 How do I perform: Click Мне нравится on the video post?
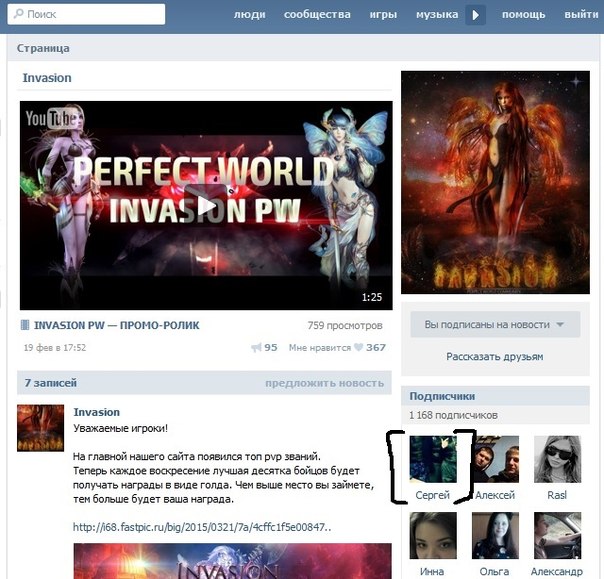320,347
